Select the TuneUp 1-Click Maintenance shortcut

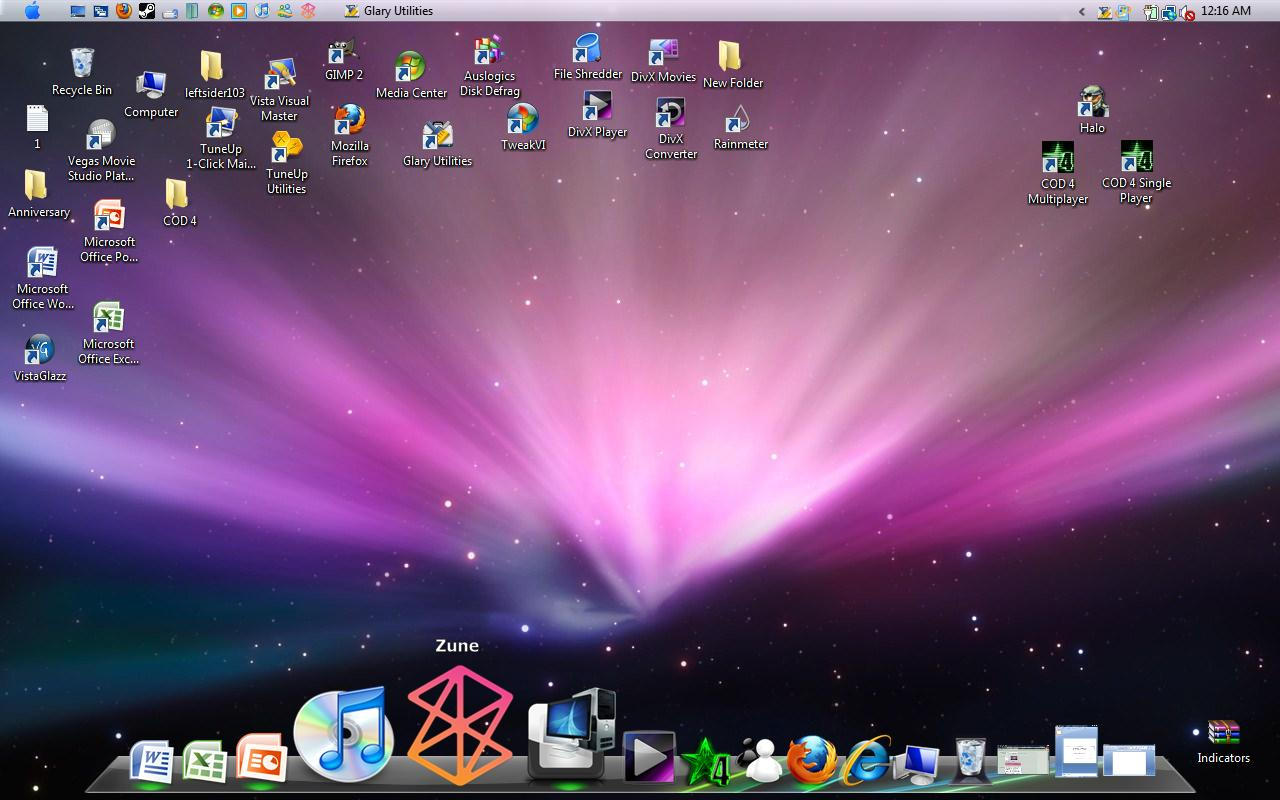[221, 138]
